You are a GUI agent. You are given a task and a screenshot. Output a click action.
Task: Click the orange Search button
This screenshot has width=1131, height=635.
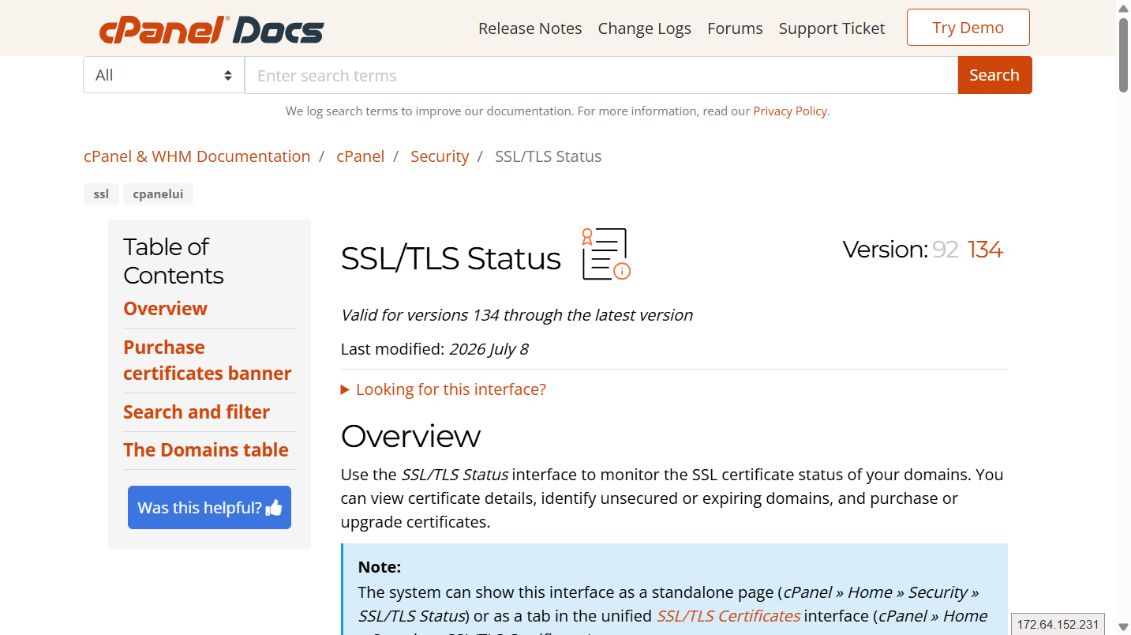tap(994, 75)
